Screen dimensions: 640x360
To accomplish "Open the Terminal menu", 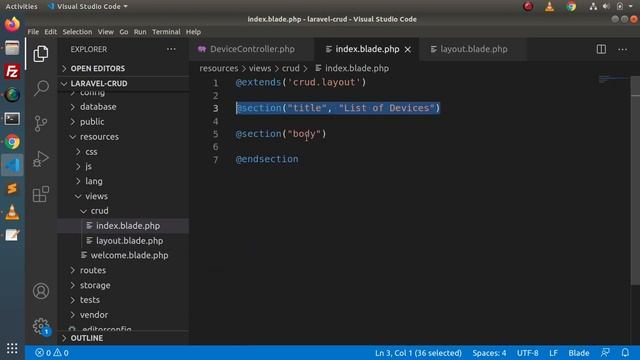I will pos(166,32).
